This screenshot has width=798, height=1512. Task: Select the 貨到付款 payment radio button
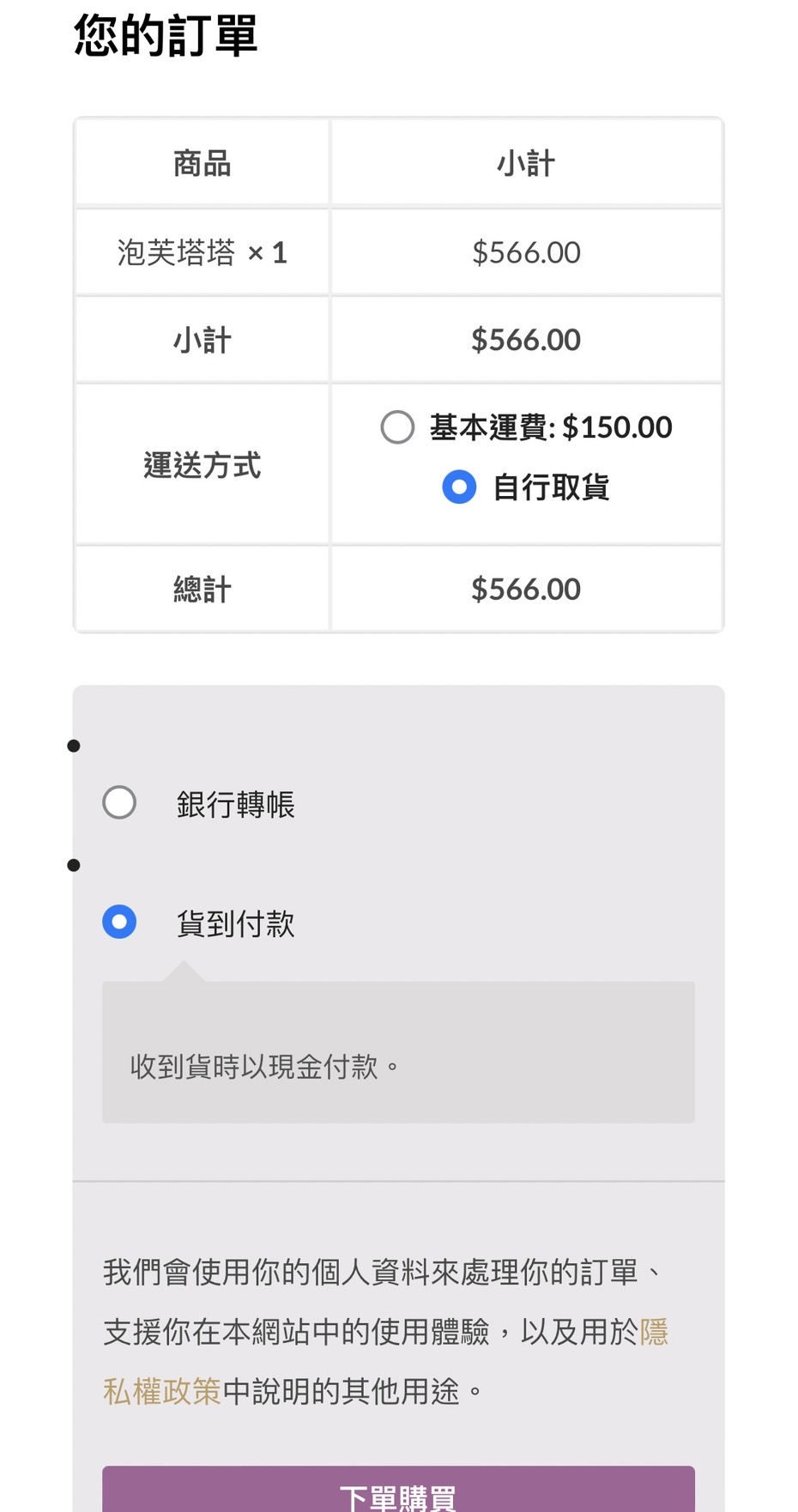pyautogui.click(x=119, y=922)
